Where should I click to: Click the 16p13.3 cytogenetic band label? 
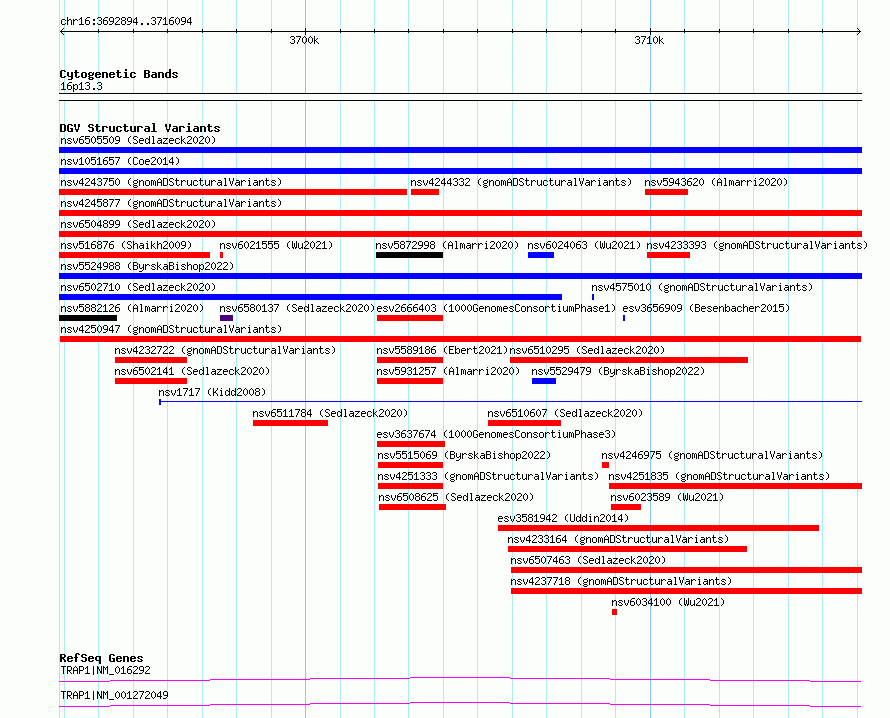[81, 86]
